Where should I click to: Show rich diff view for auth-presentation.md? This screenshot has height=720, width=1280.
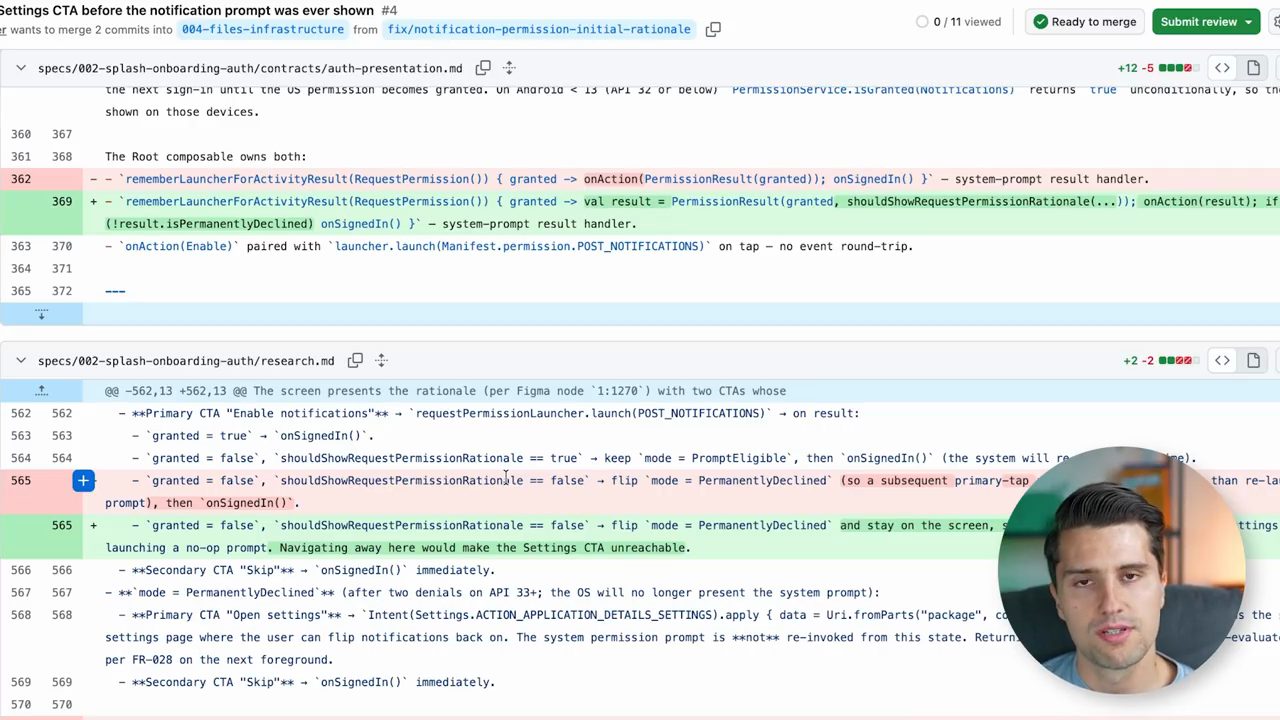pyautogui.click(x=1253, y=68)
